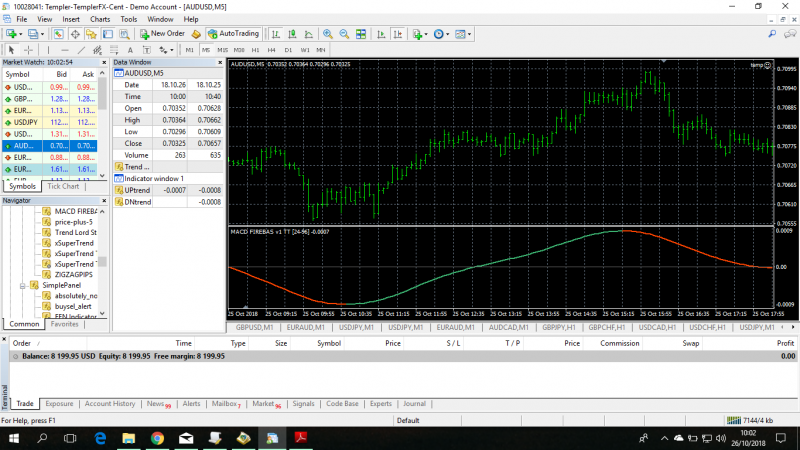Switch to the Account History tab
The image size is (800, 450).
110,404
